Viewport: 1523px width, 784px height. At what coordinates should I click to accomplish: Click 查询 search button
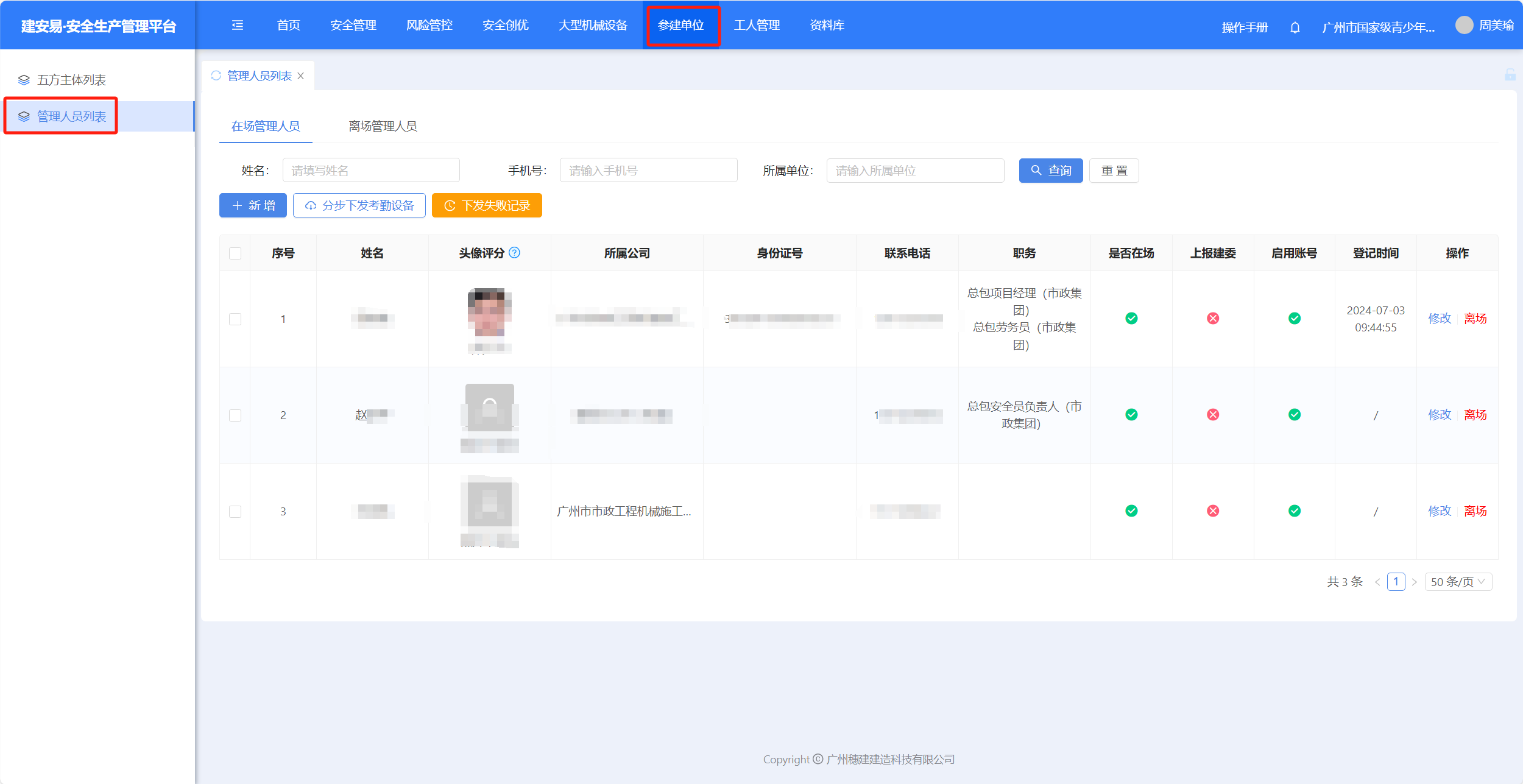point(1050,171)
